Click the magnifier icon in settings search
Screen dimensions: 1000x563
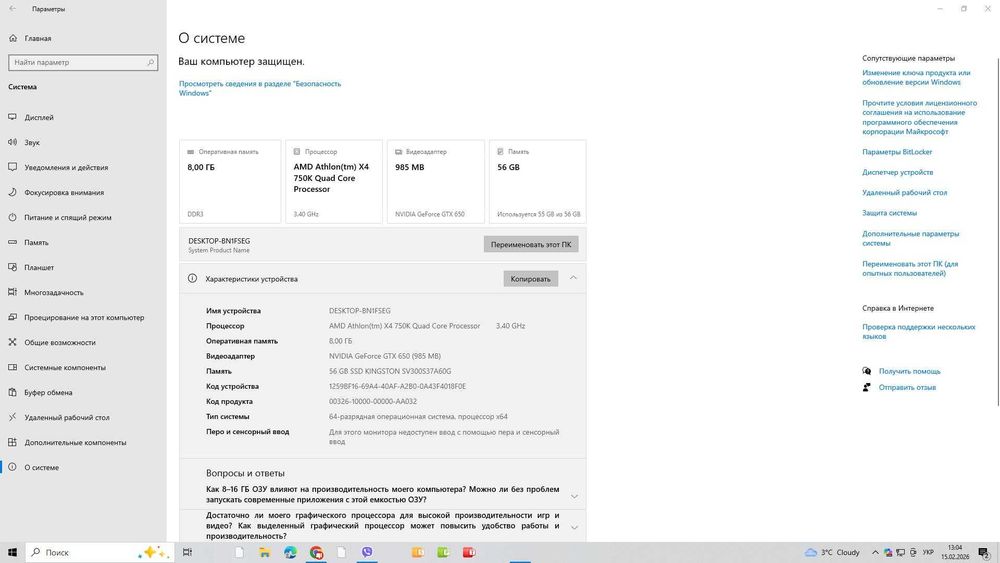point(151,62)
